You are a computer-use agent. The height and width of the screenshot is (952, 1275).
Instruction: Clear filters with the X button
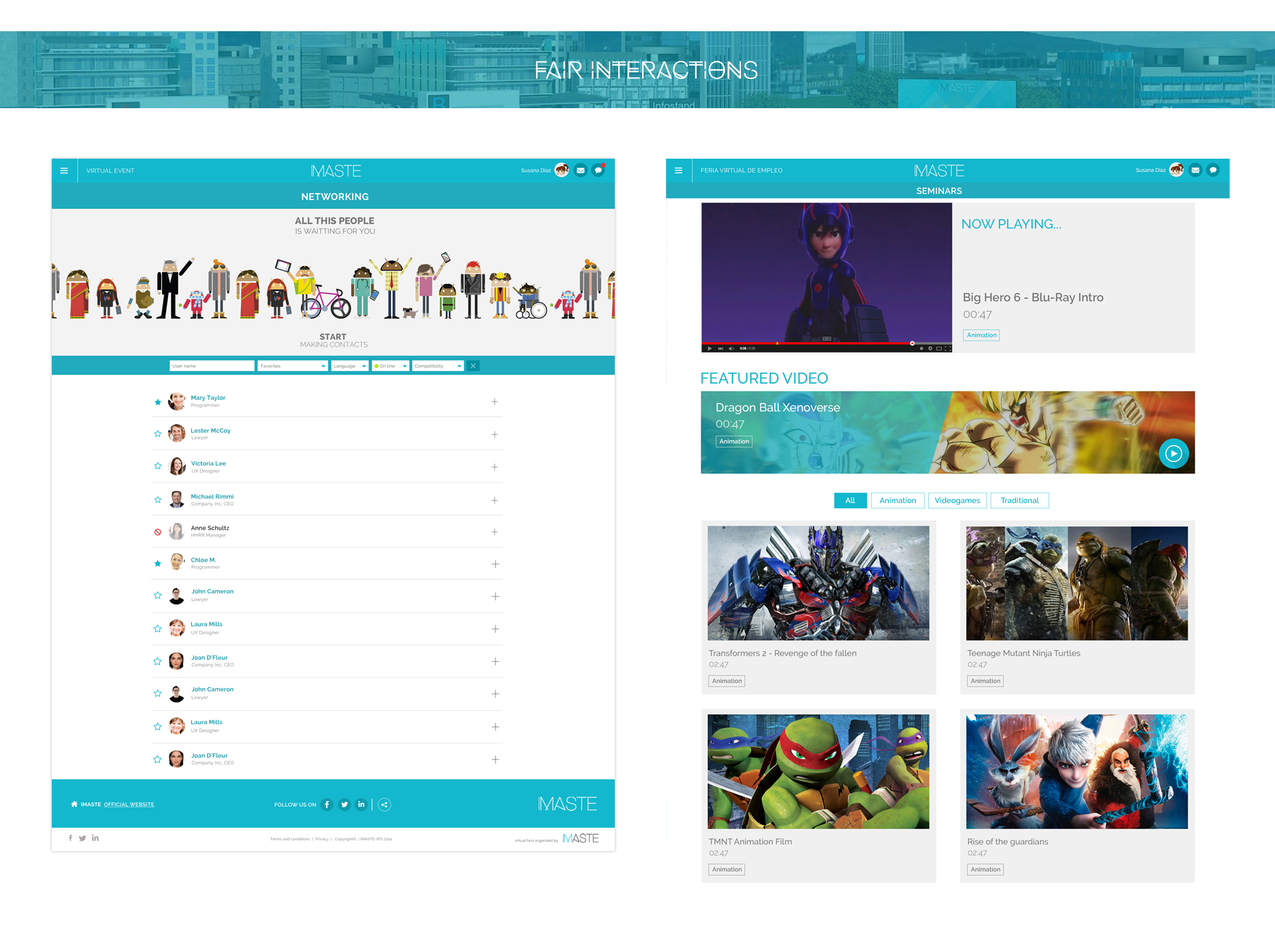coord(473,366)
